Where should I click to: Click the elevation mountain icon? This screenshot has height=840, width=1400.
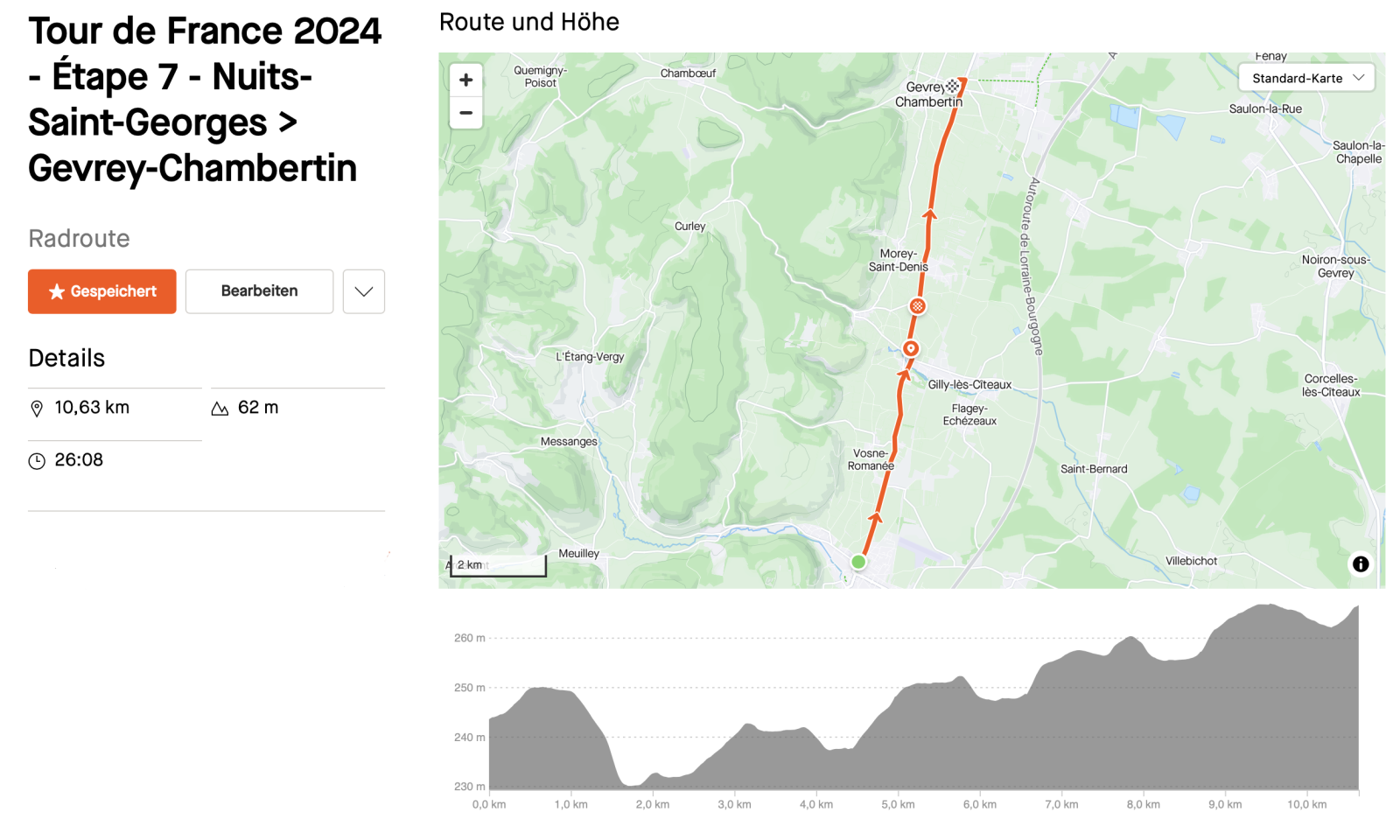[220, 409]
